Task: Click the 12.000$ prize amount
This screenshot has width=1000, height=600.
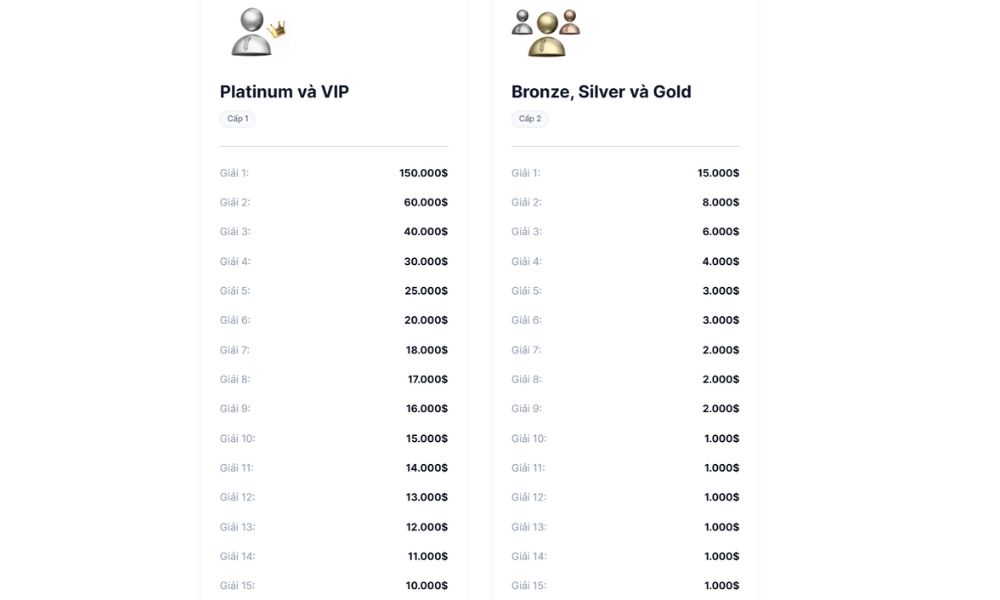Action: [x=427, y=527]
